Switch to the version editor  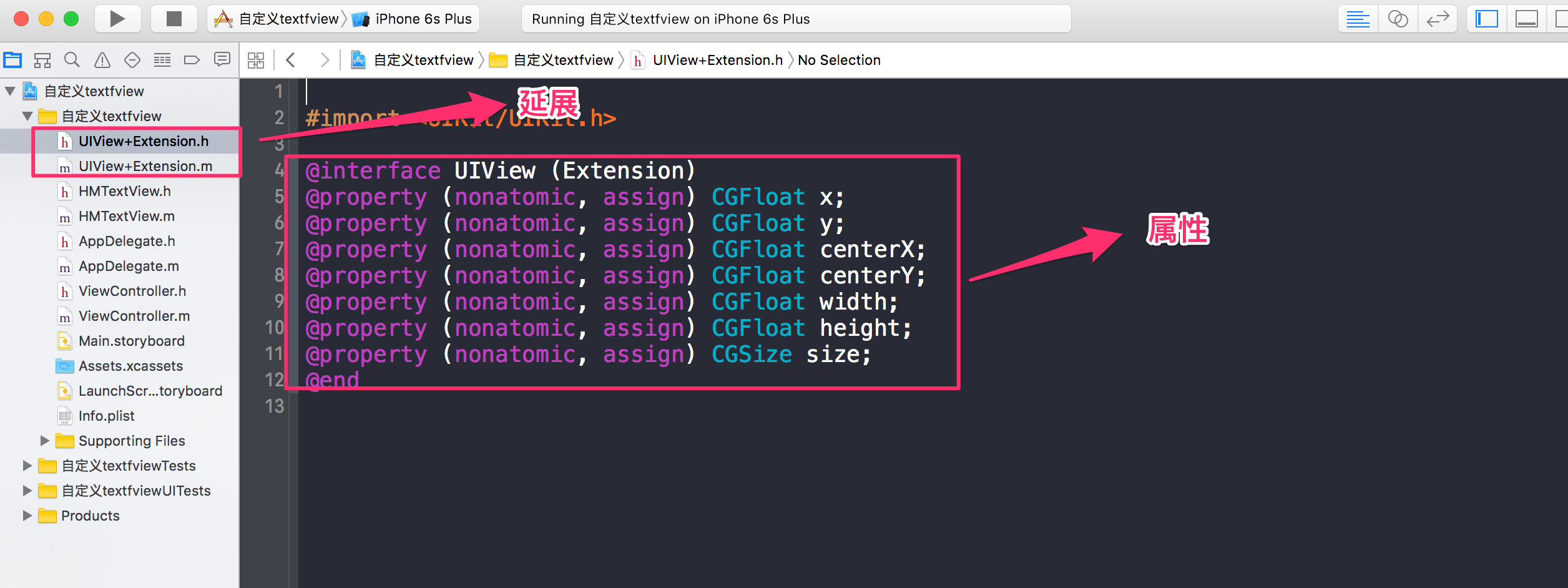(1438, 19)
